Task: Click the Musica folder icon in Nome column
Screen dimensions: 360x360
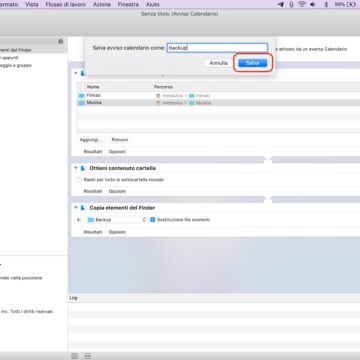Action: [x=81, y=103]
